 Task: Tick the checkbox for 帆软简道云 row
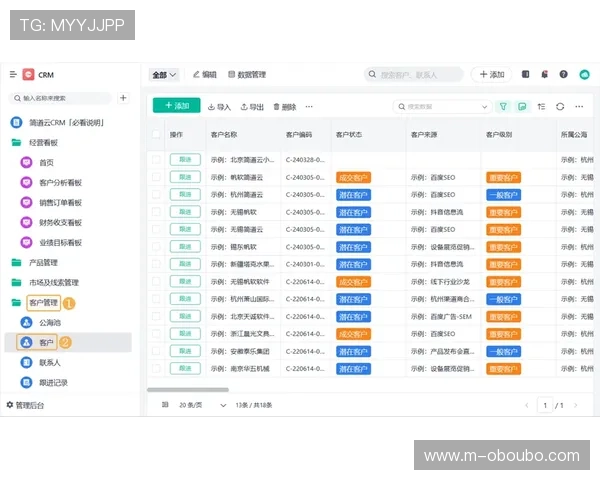pyautogui.click(x=156, y=177)
